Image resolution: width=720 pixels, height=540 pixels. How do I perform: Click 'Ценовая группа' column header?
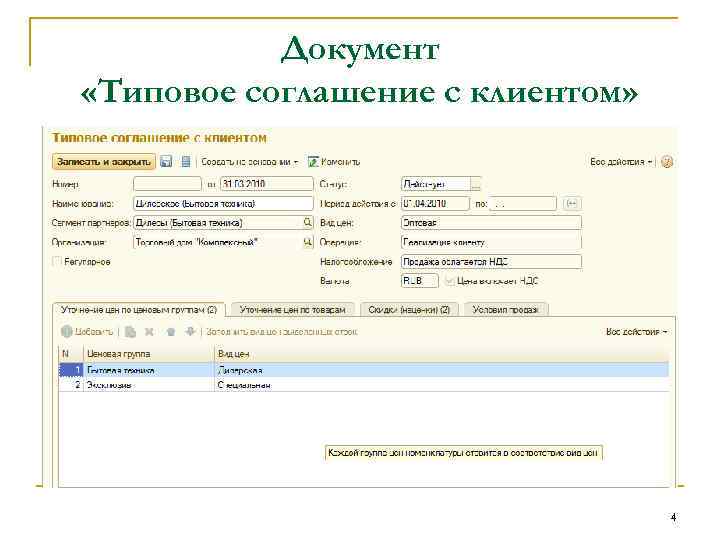[x=149, y=354]
